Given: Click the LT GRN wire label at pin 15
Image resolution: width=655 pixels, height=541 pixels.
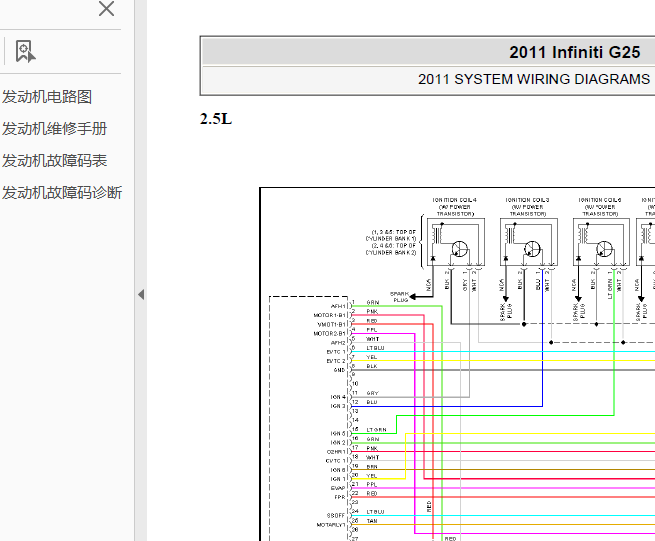Looking at the screenshot, I should click(376, 429).
